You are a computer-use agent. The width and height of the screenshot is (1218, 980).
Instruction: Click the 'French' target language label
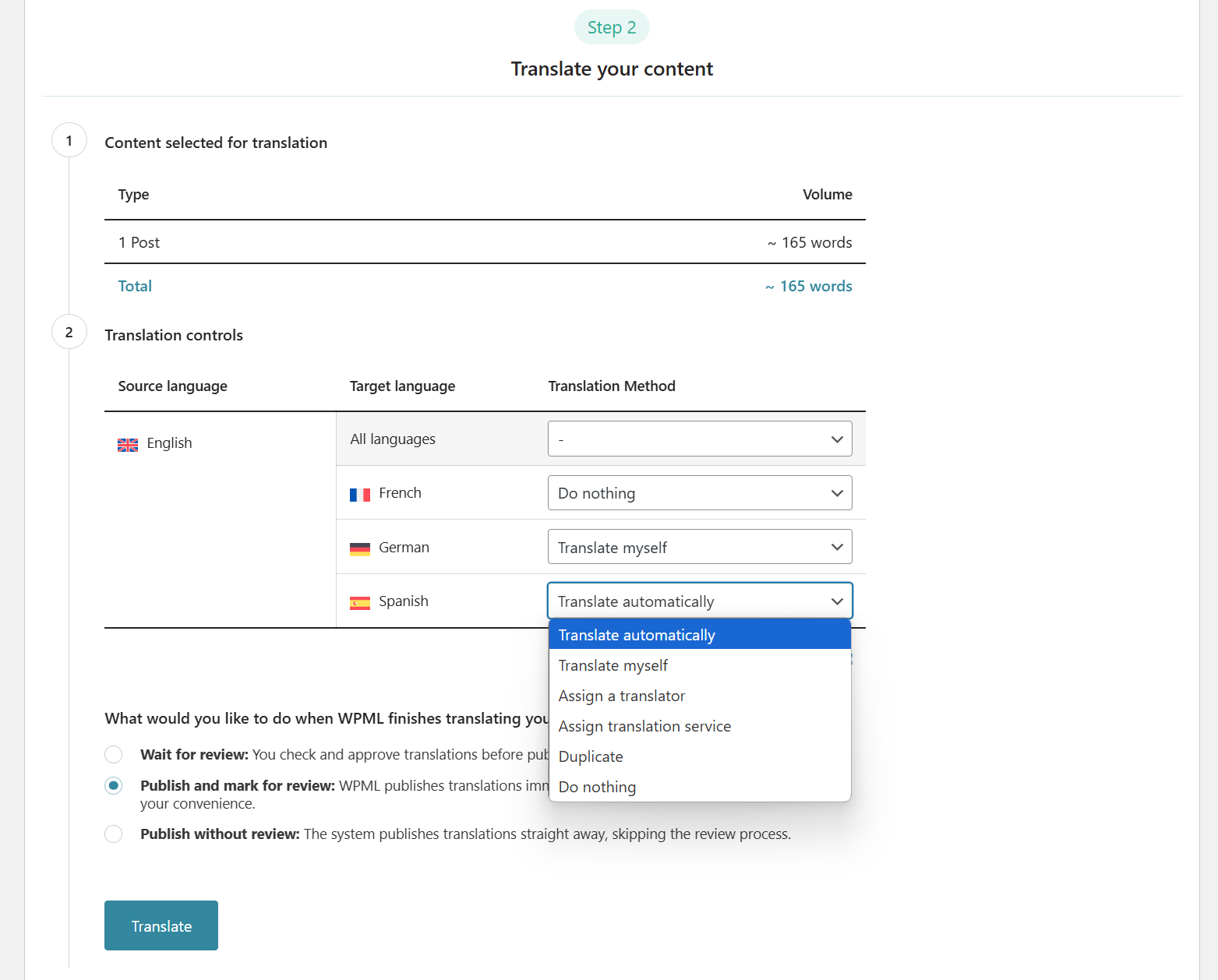(x=400, y=492)
